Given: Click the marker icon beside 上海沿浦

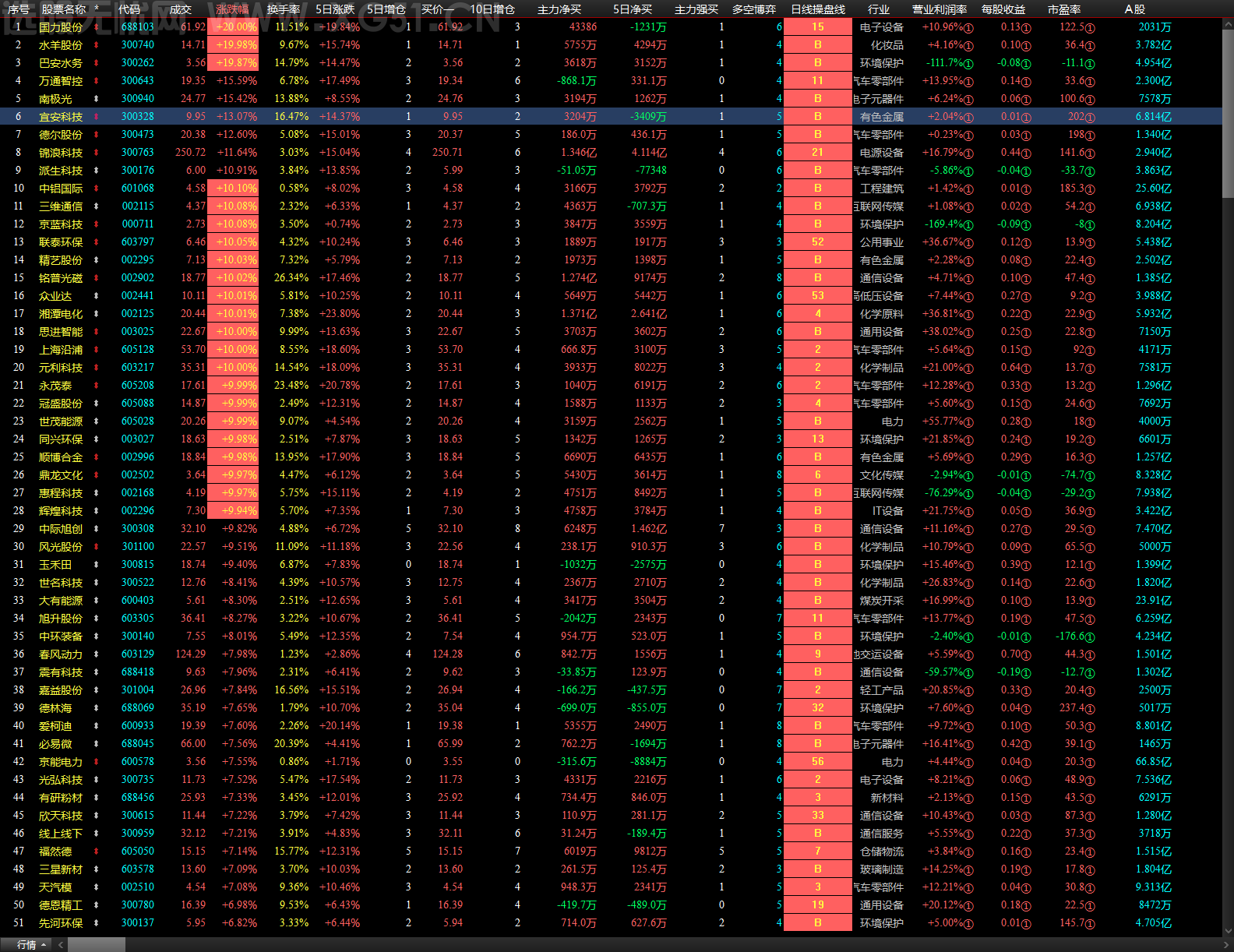Looking at the screenshot, I should click(97, 350).
